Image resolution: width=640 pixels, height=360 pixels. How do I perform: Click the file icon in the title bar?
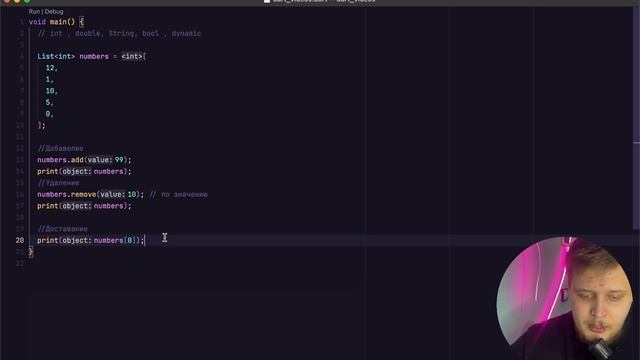coord(267,1)
